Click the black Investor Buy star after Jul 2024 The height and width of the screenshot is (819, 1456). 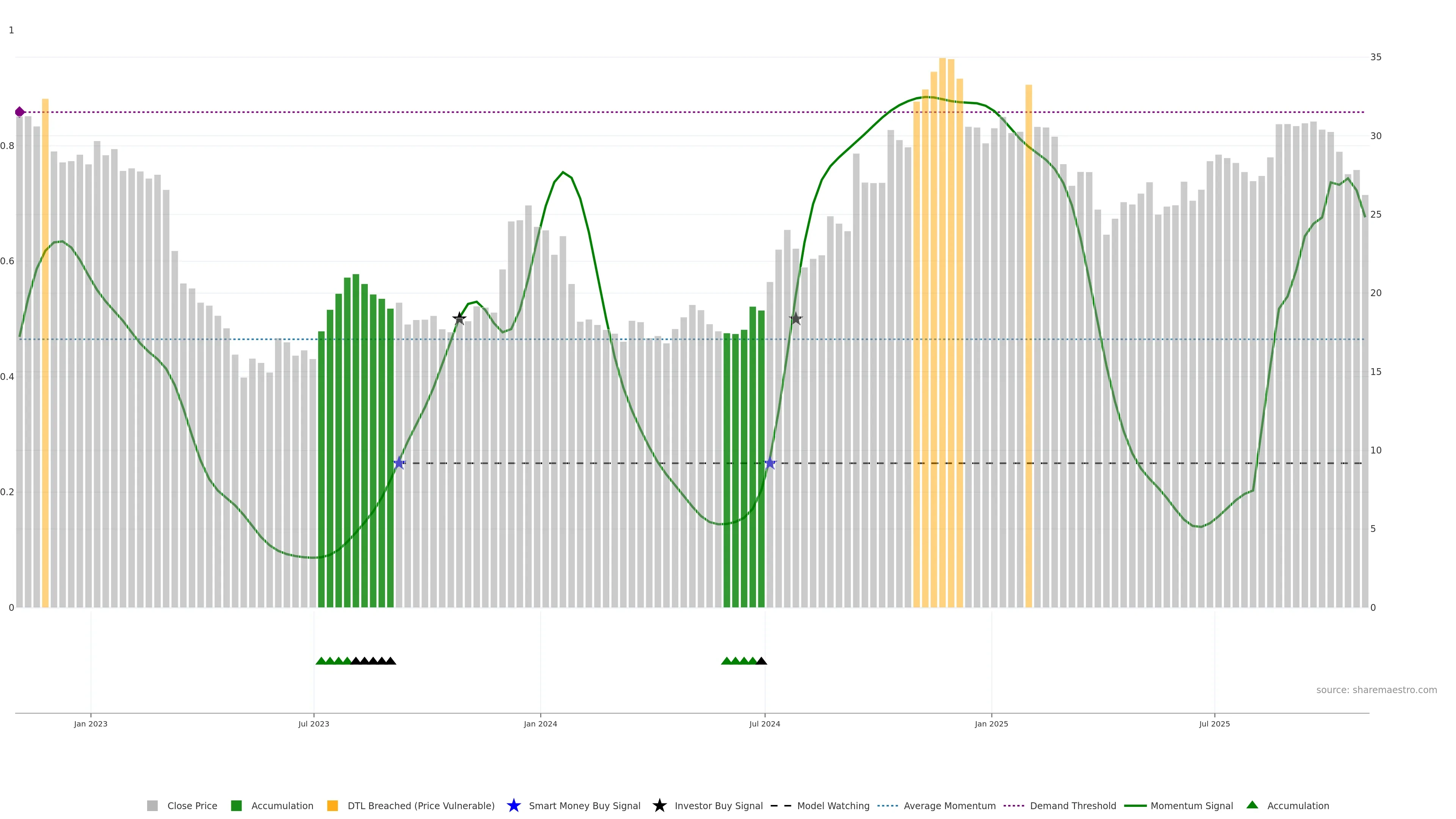(x=795, y=319)
